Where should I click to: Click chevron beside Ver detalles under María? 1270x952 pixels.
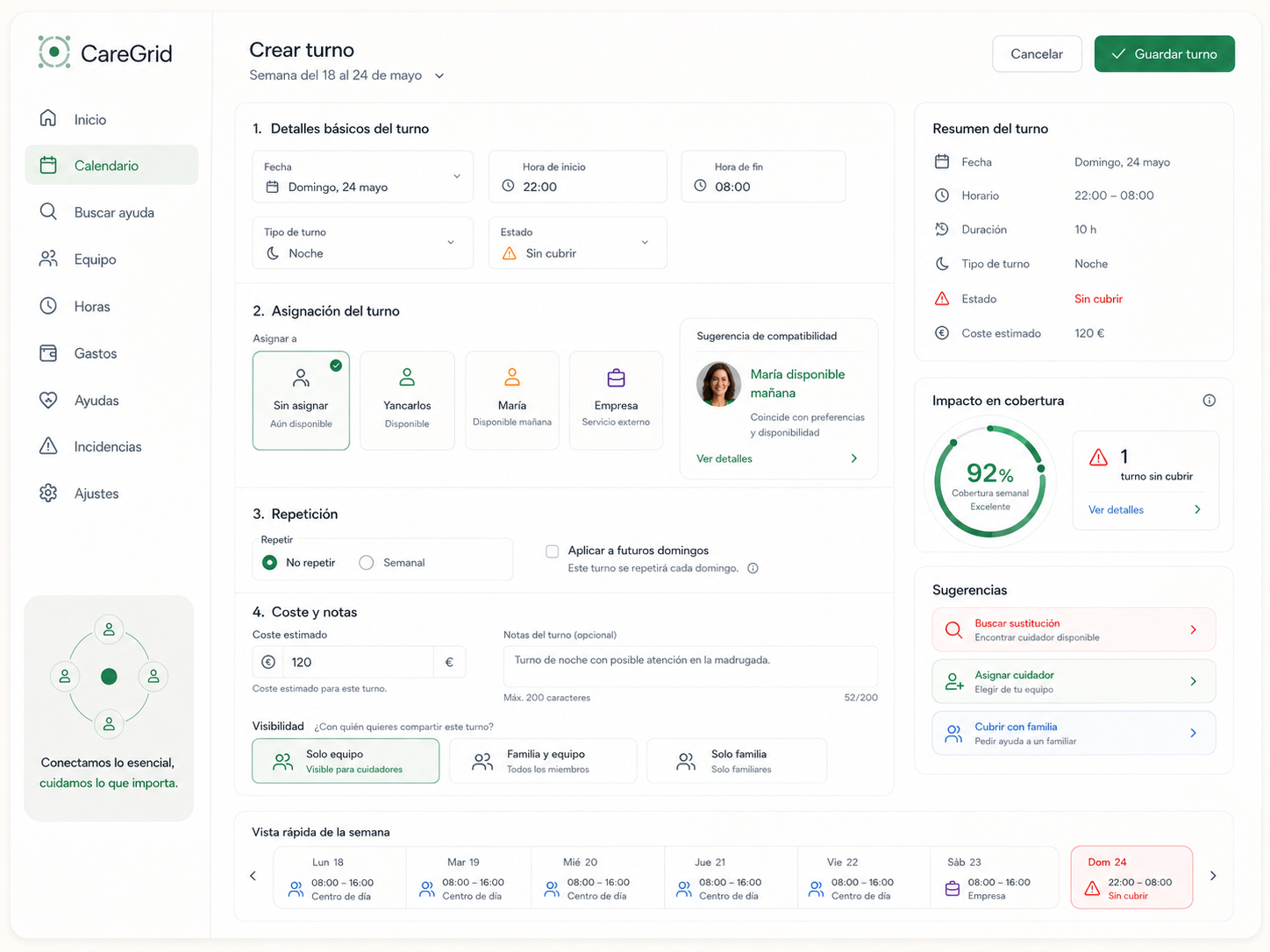[x=854, y=458]
